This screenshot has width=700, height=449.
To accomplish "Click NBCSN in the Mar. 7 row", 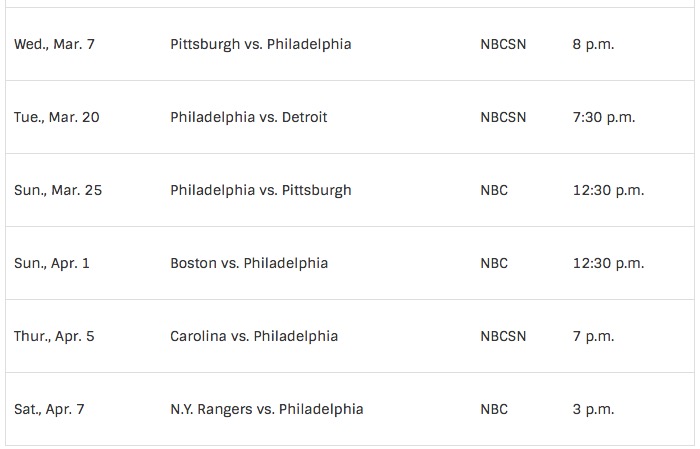I will click(x=503, y=44).
